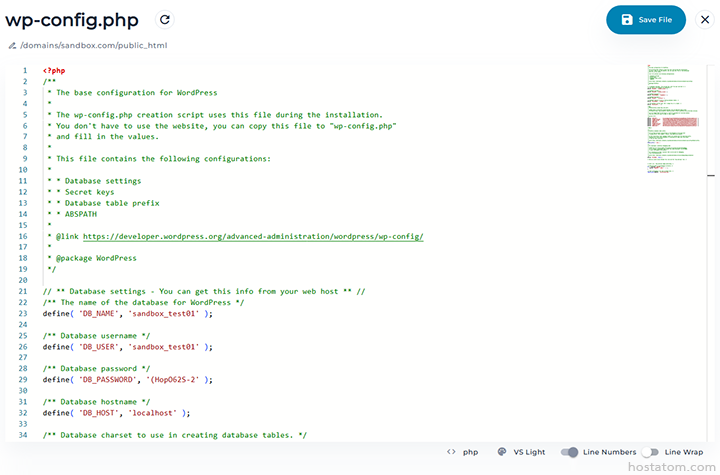Click the floppy disk icon in Save File

click(627, 20)
